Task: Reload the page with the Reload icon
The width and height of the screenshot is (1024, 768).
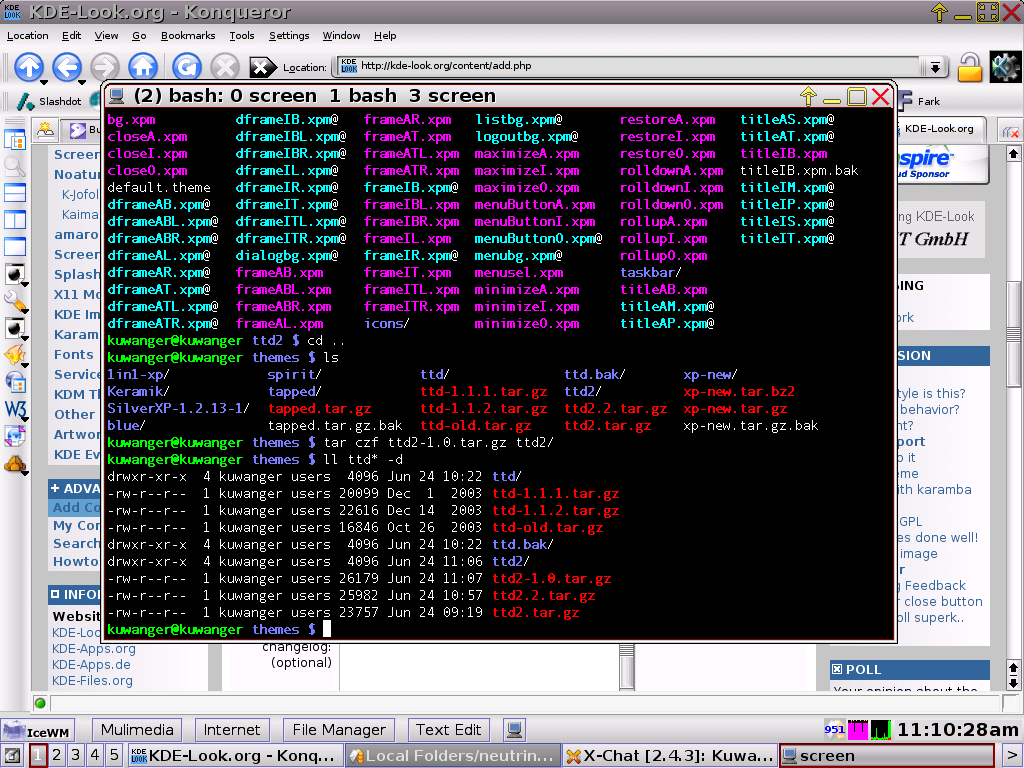Action: [187, 66]
